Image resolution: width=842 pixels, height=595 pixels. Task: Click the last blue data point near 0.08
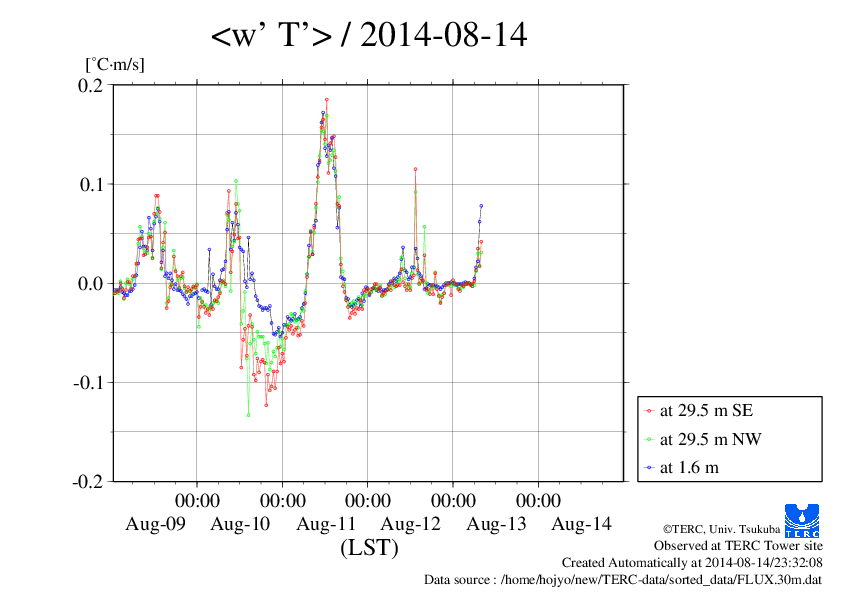481,206
